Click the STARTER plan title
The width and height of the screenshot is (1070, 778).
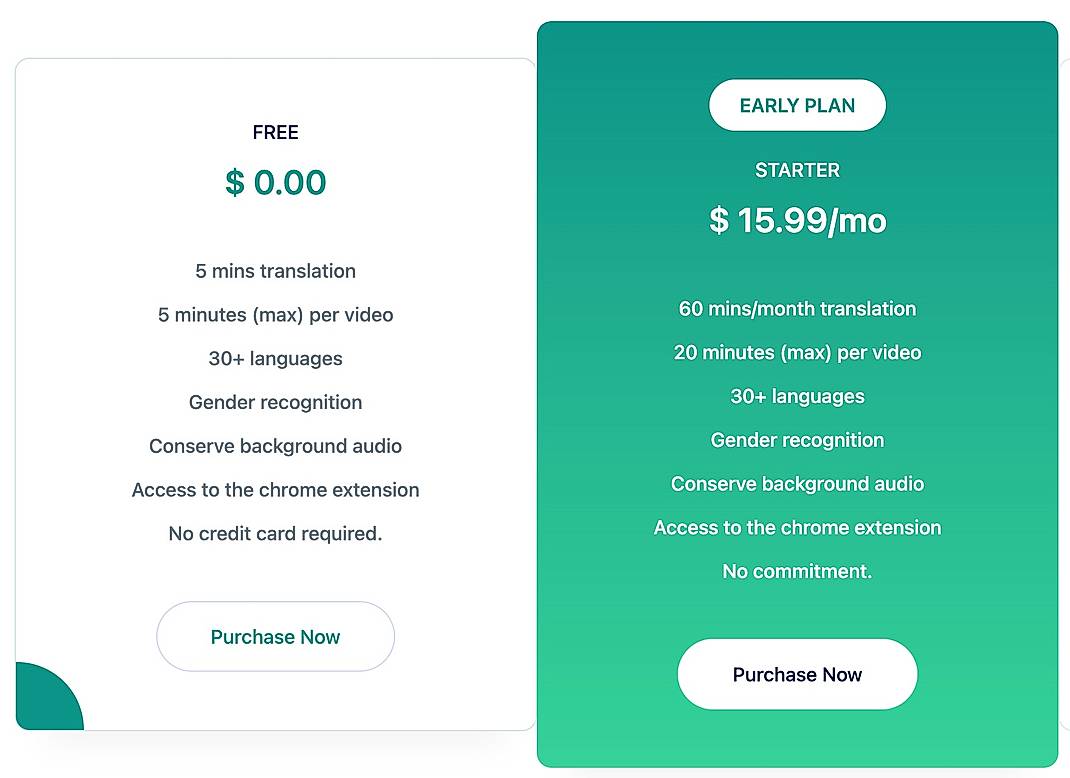pos(797,170)
